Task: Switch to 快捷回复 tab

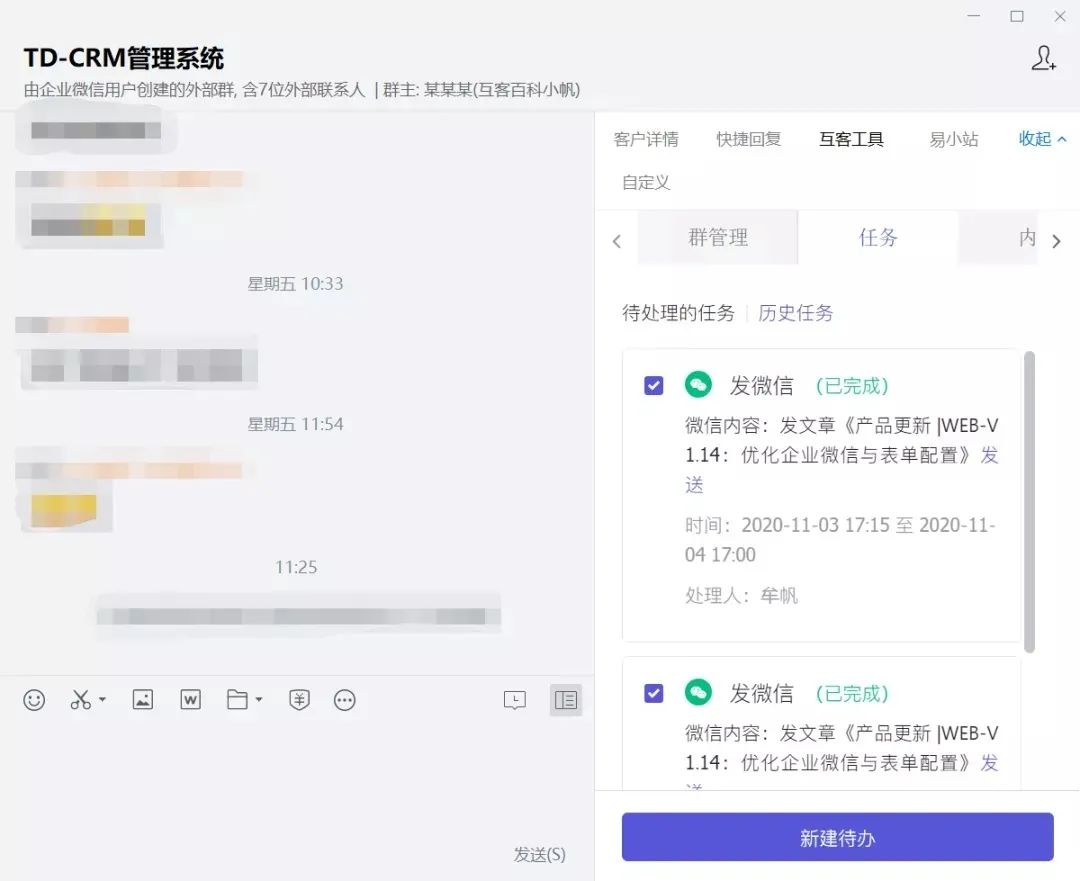Action: tap(749, 139)
